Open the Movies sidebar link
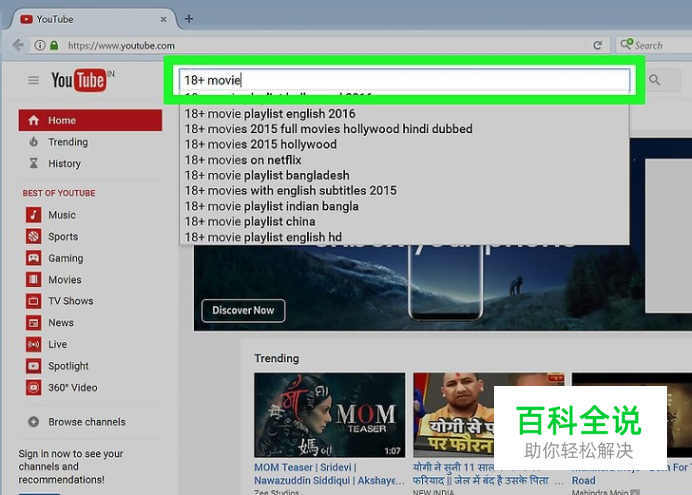The image size is (692, 495). (65, 280)
